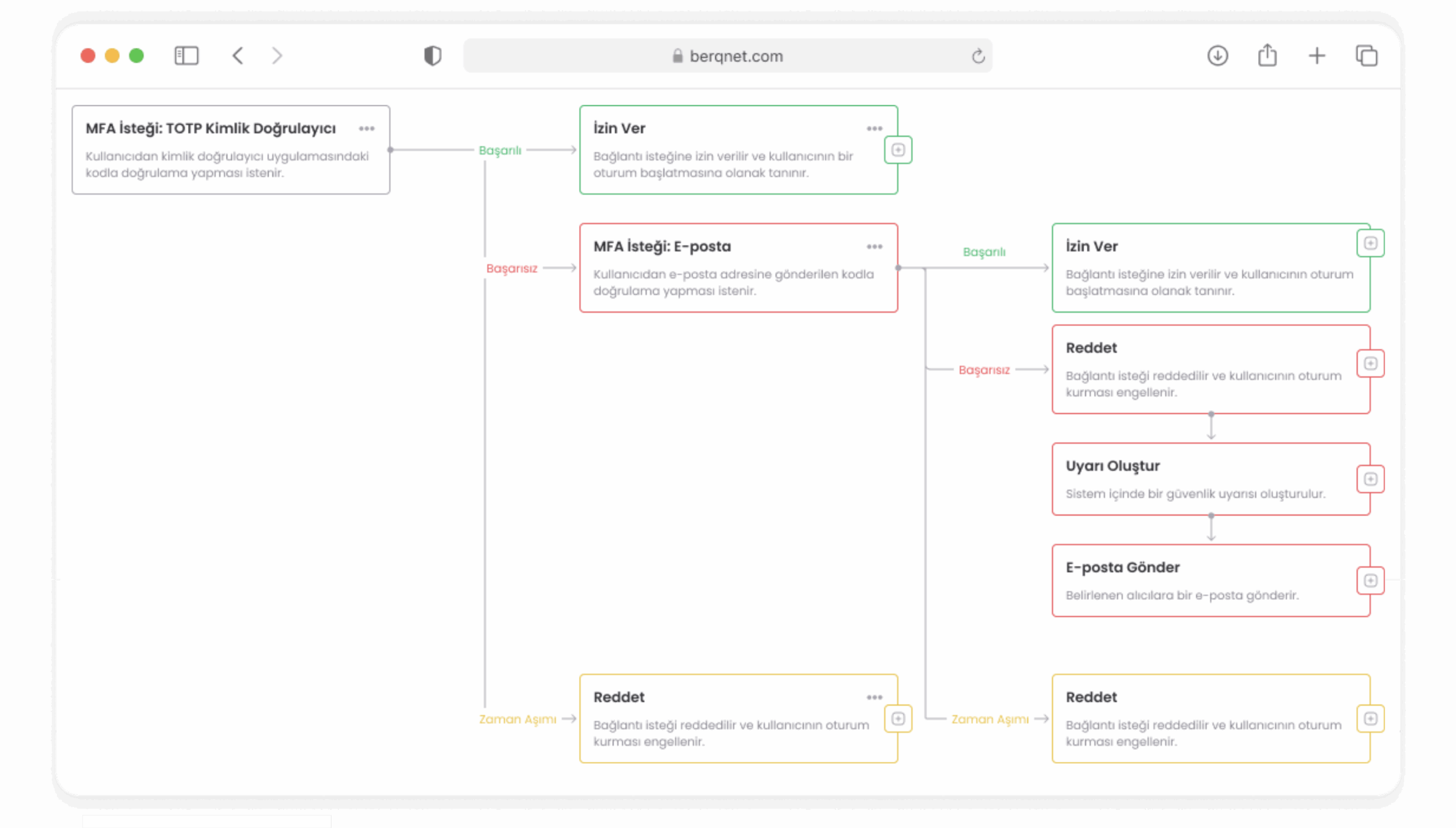Click plus icon on E-posta Gönder node

click(x=1370, y=580)
